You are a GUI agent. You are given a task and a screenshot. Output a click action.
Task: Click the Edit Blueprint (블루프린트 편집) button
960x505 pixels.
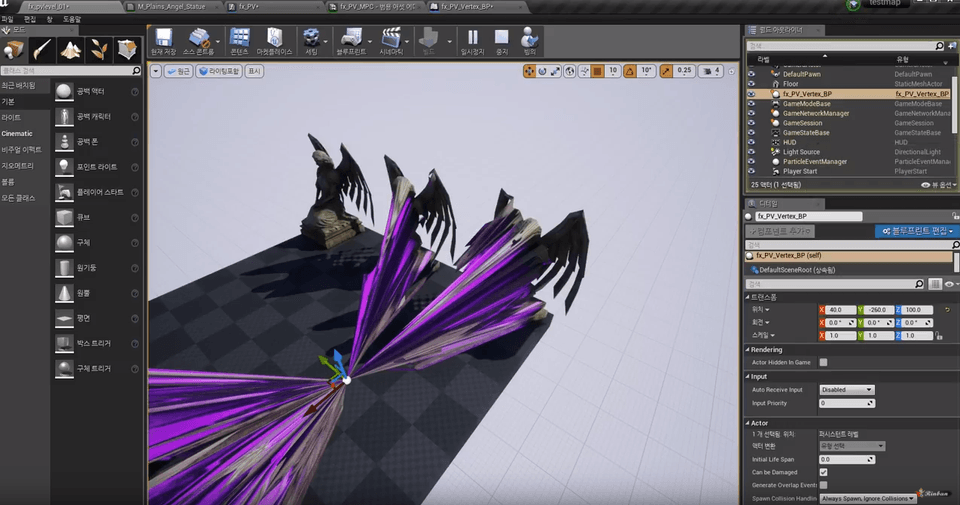917,231
